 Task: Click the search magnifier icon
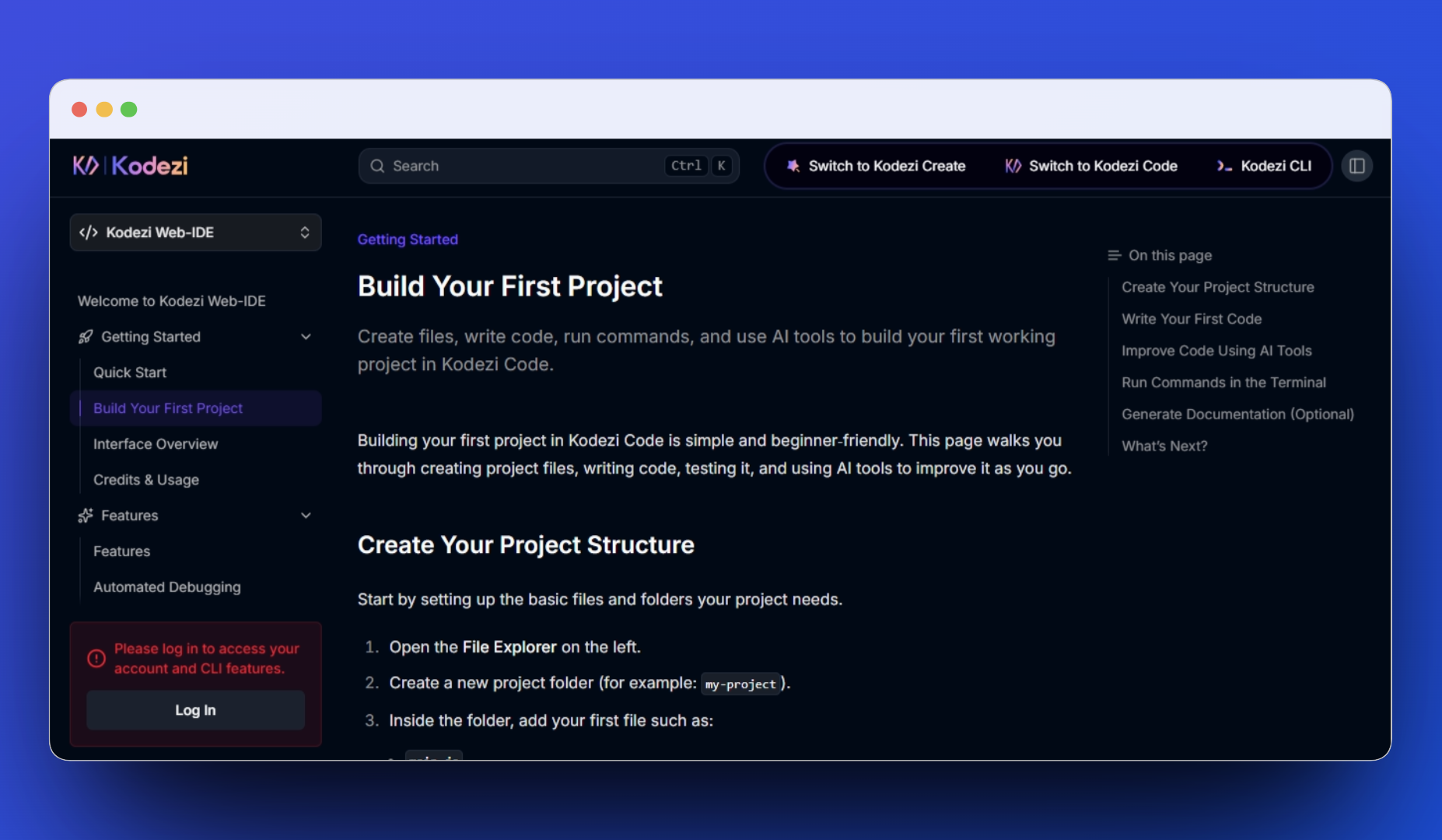coord(377,166)
